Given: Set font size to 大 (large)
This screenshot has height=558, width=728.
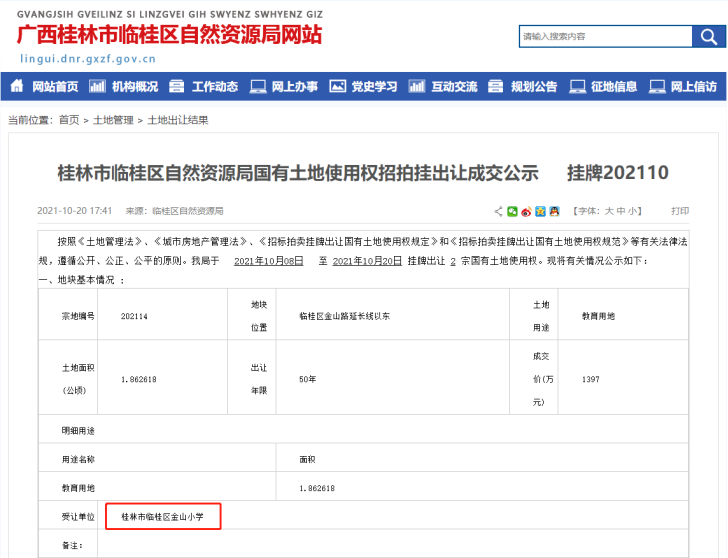Looking at the screenshot, I should (x=608, y=212).
